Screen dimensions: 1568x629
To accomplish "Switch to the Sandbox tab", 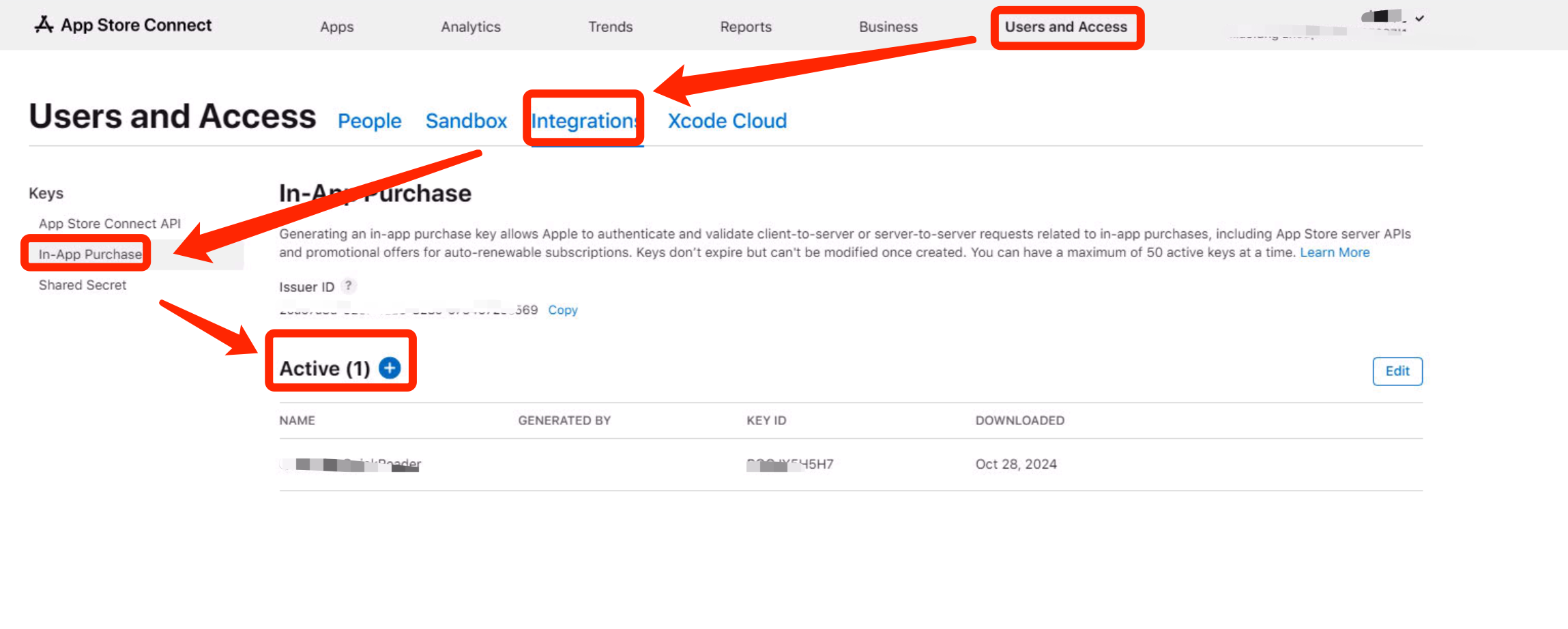I will click(x=466, y=121).
